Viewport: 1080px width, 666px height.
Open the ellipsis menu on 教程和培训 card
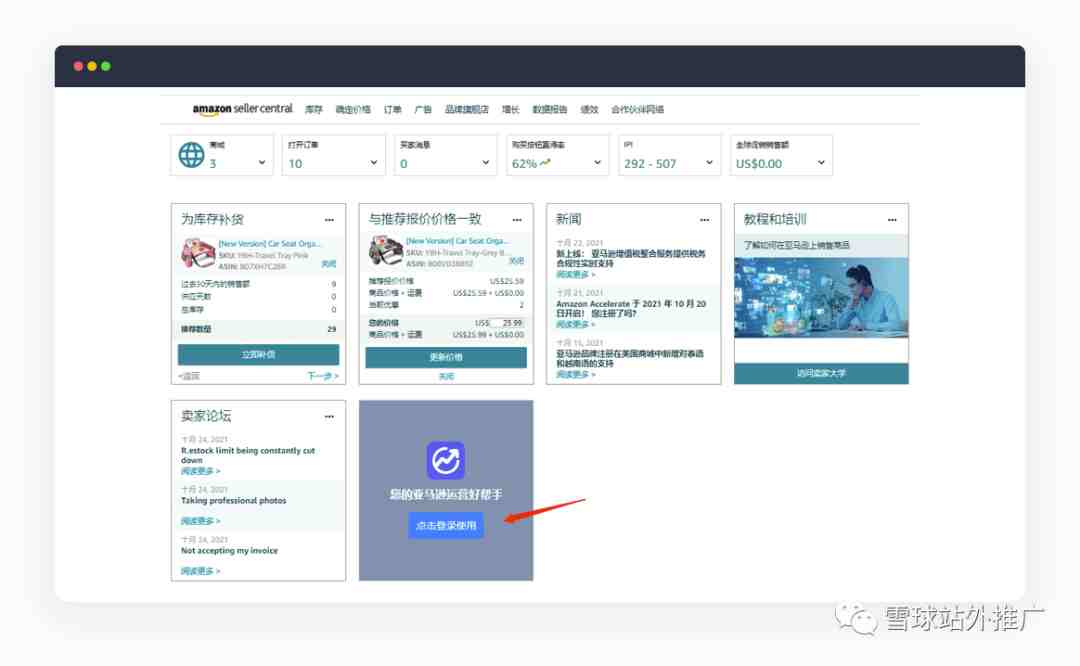click(x=892, y=220)
